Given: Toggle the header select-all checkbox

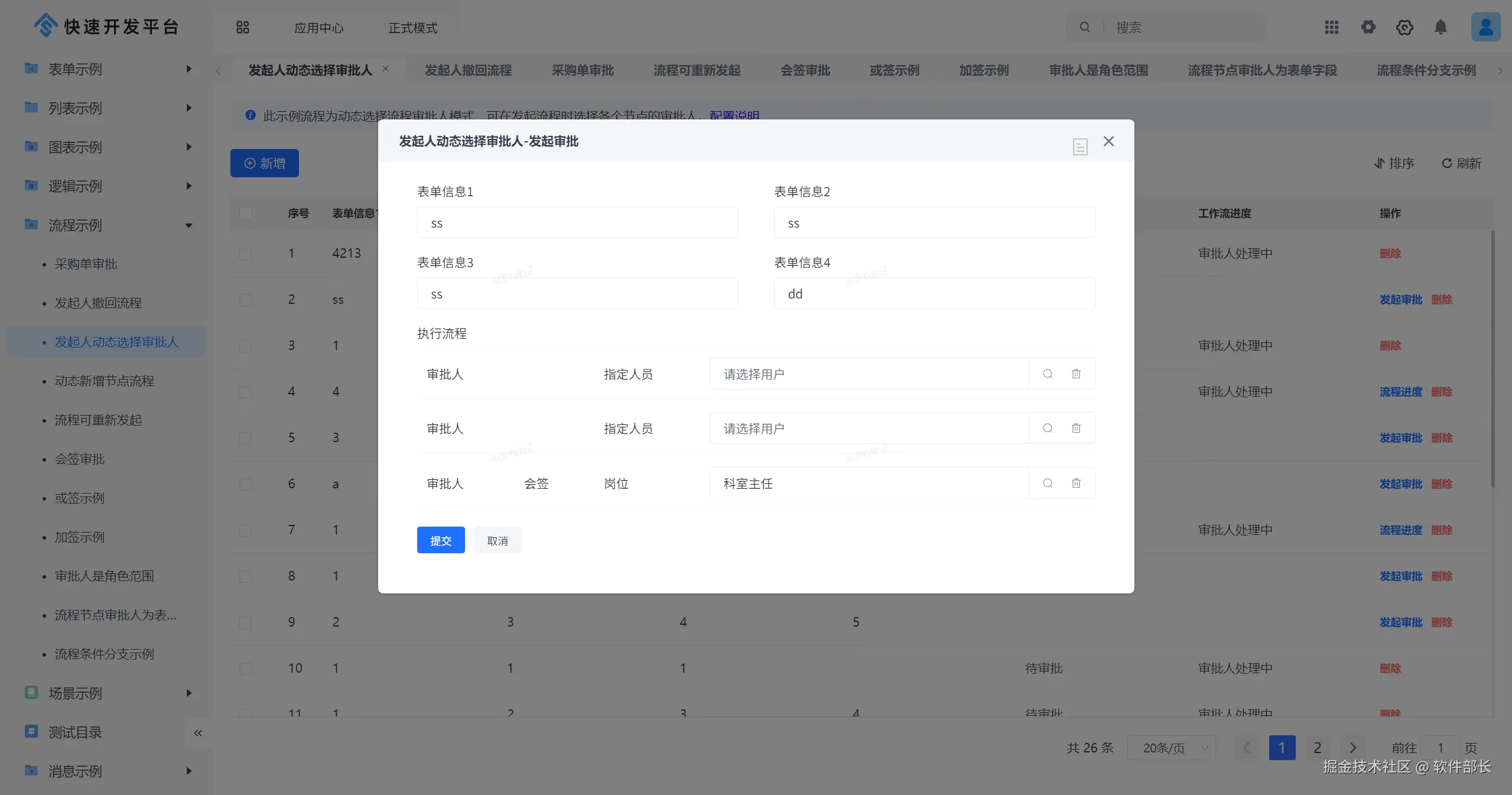Looking at the screenshot, I should (x=245, y=213).
